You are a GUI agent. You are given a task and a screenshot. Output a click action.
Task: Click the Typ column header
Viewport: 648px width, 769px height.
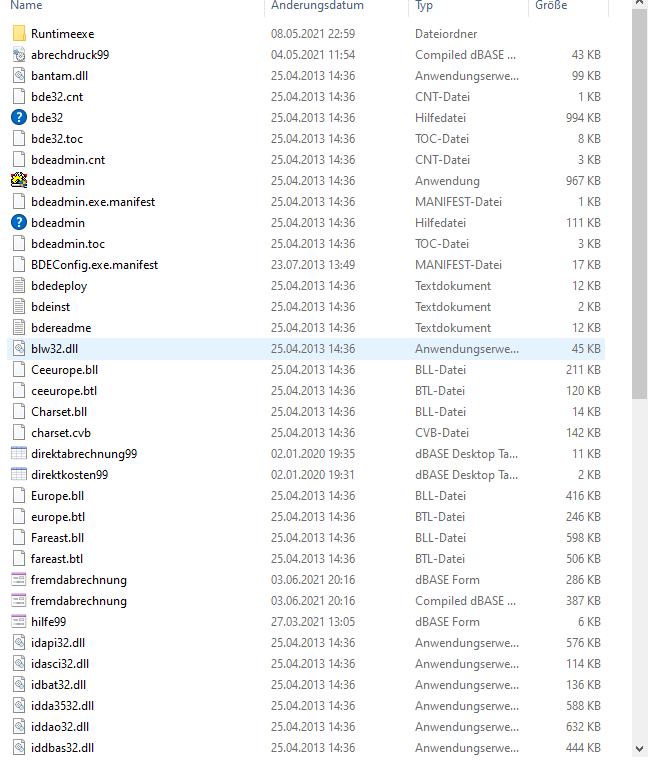coord(424,6)
